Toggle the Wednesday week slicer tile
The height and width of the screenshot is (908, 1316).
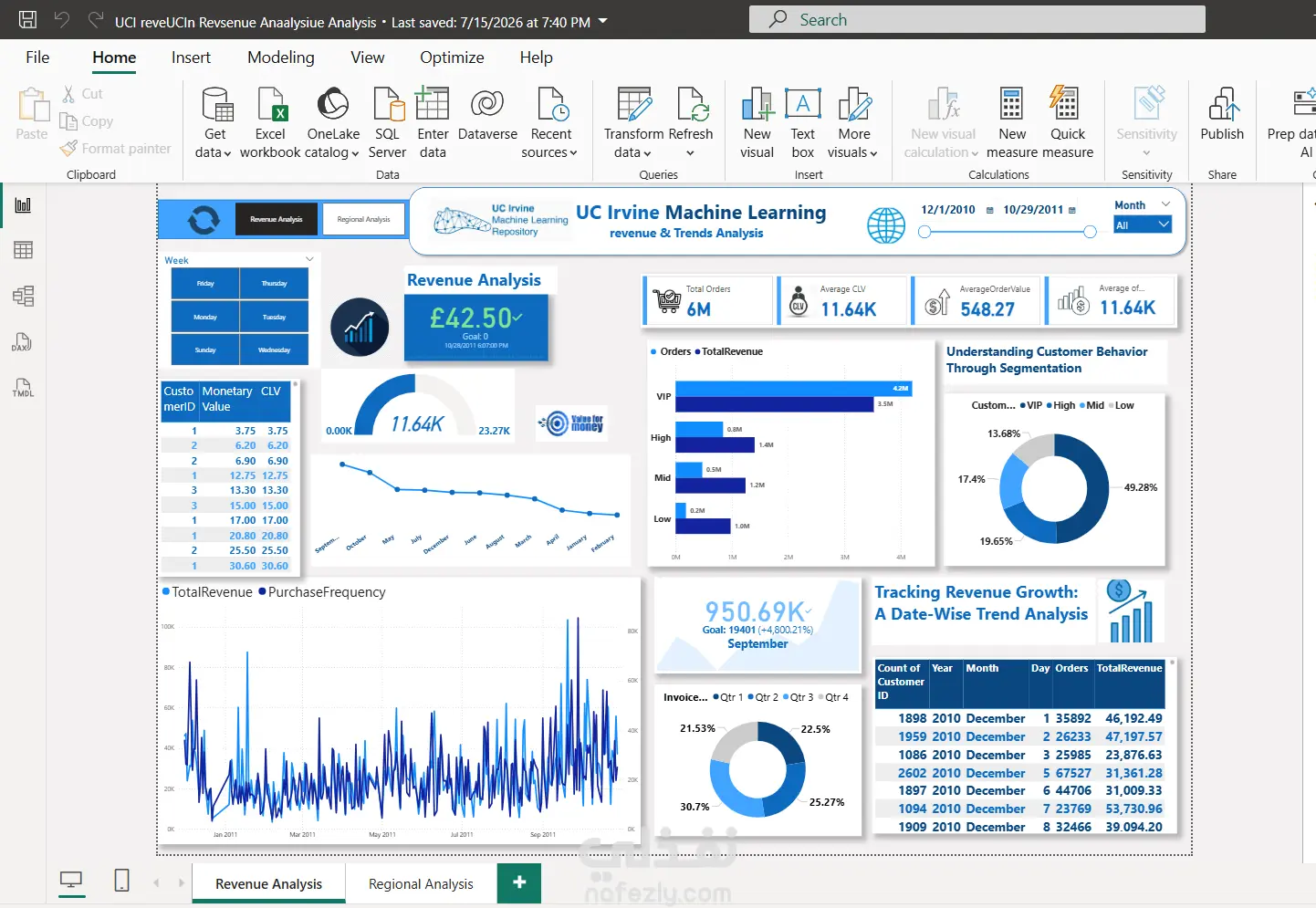click(x=274, y=350)
